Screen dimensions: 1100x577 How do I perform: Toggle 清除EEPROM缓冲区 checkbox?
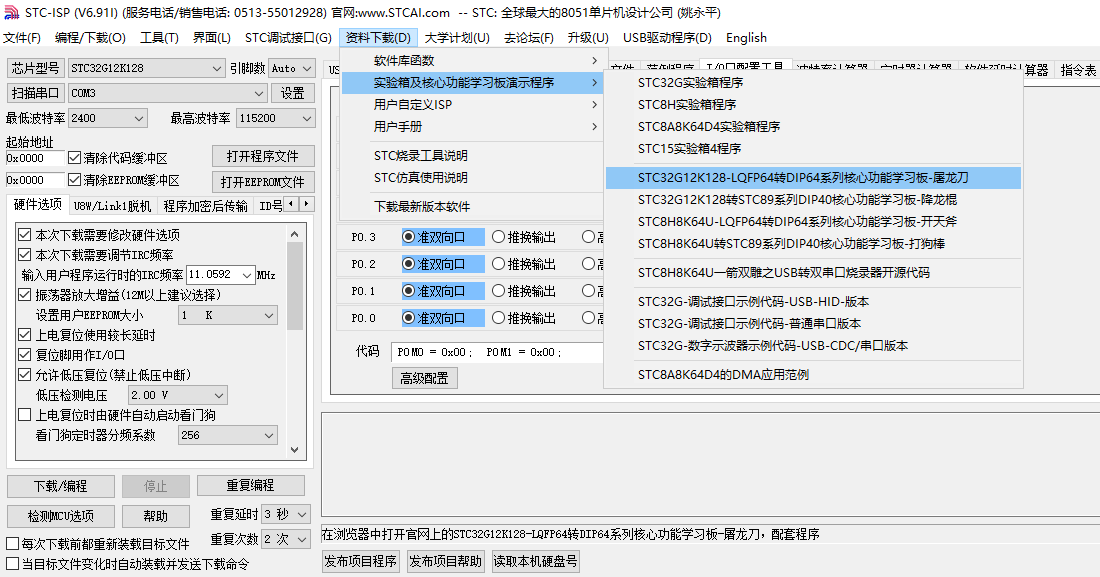pos(74,180)
